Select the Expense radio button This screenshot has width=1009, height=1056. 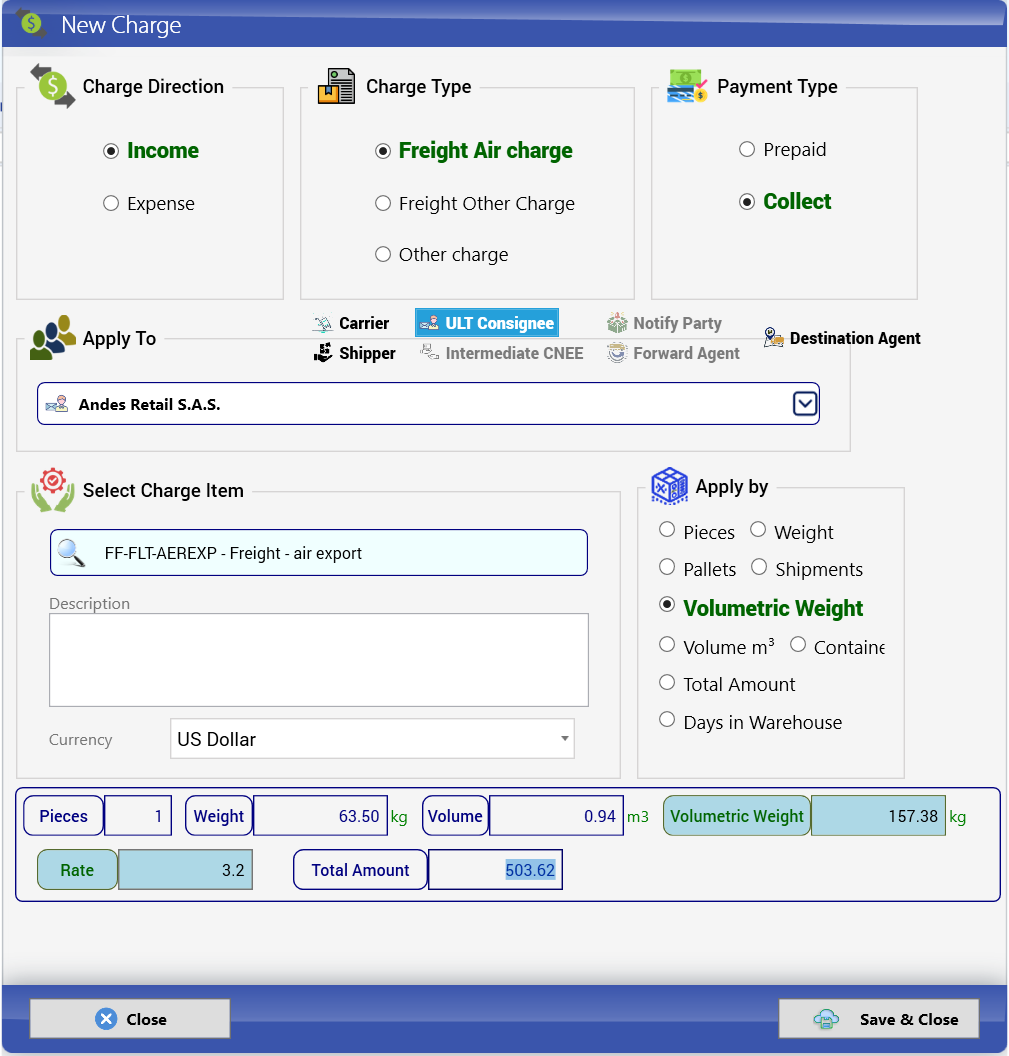tap(111, 203)
